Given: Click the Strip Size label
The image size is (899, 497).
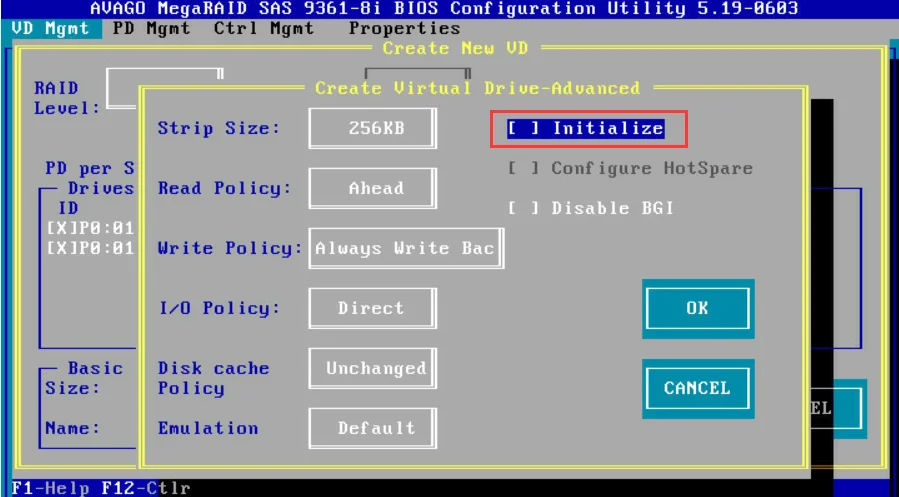Looking at the screenshot, I should (x=219, y=128).
